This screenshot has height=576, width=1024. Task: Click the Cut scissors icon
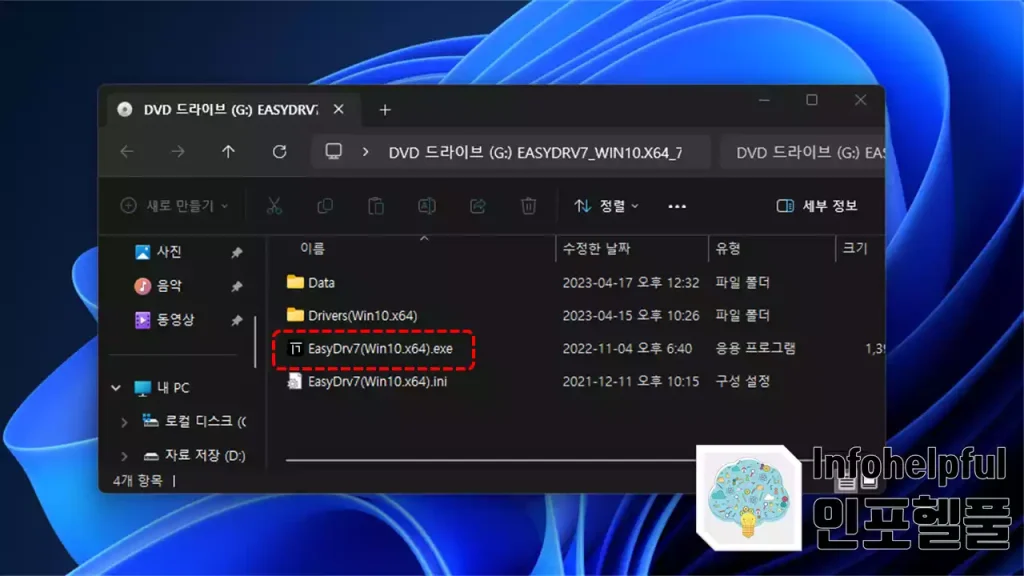(x=274, y=206)
